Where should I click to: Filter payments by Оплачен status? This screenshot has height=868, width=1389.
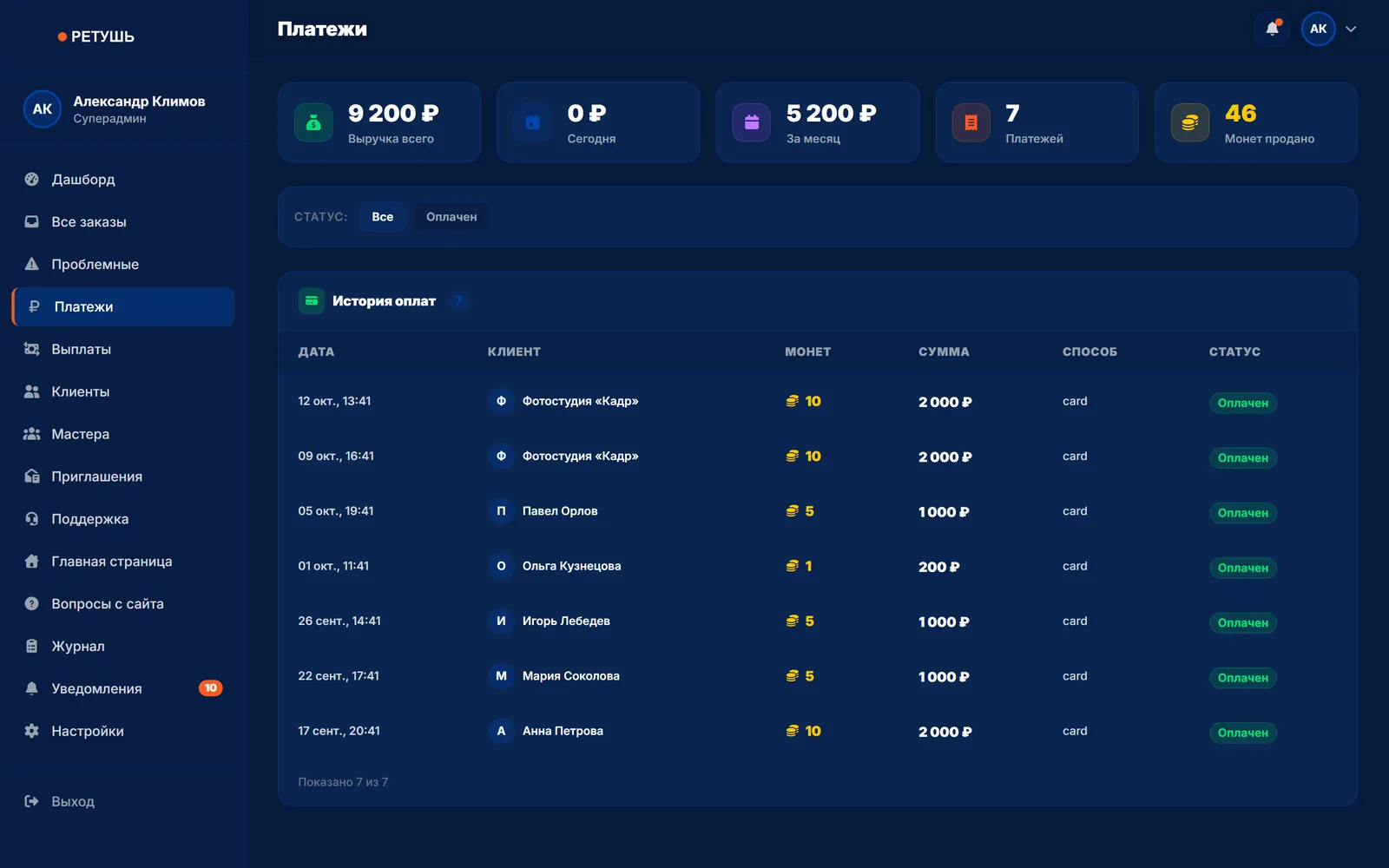(x=451, y=217)
